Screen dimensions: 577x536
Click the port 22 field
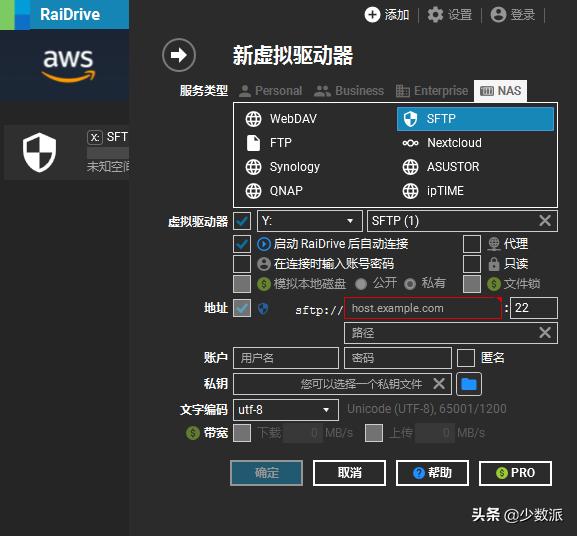click(x=534, y=308)
